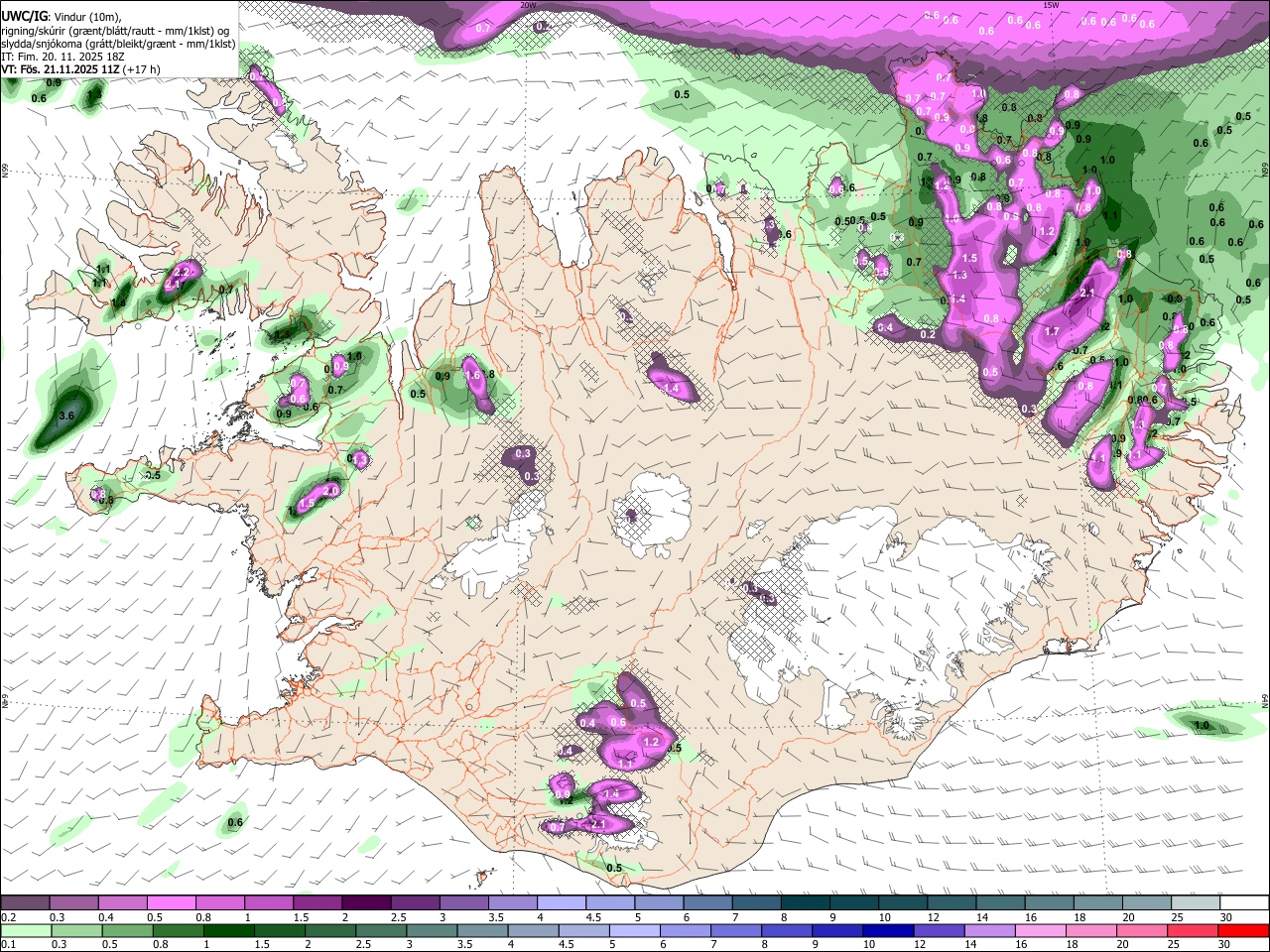Pick the white swatch ending the snow scale
The image size is (1270, 952).
coord(1245,903)
